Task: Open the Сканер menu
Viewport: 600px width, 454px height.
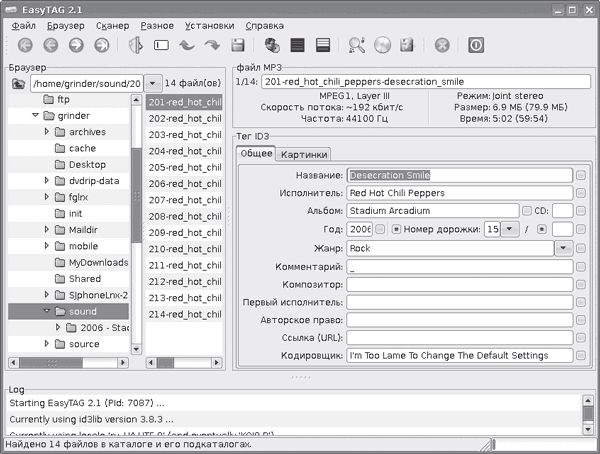Action: 111,23
